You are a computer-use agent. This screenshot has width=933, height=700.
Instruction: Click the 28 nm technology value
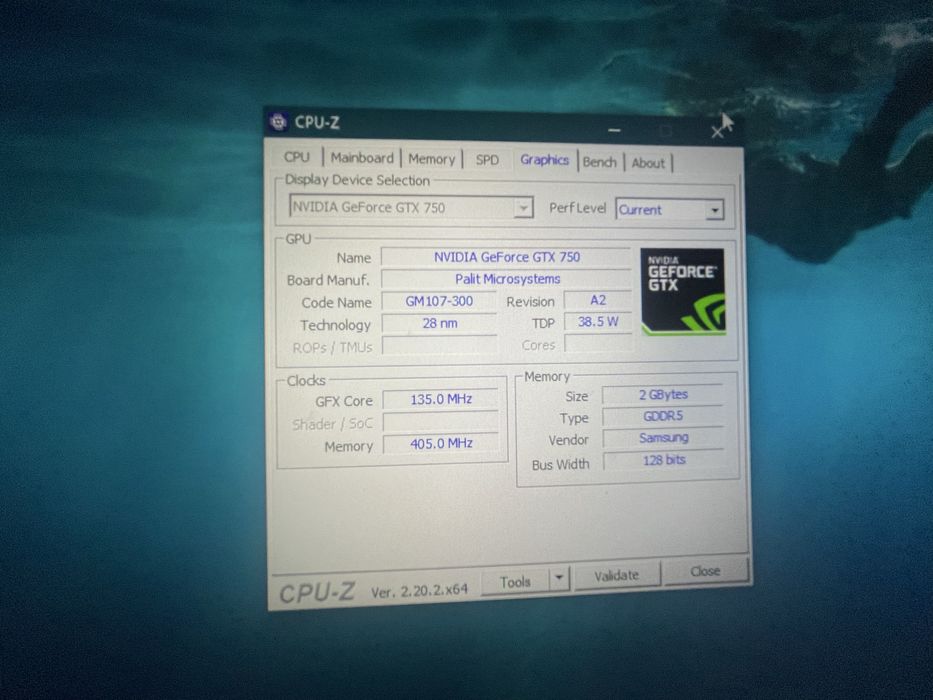pos(439,323)
